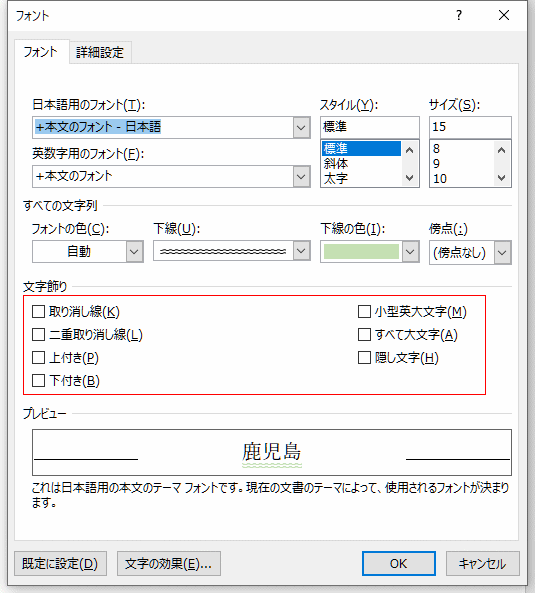The image size is (535, 593).
Task: Open 文字の効果 text effects button
Action: (169, 564)
